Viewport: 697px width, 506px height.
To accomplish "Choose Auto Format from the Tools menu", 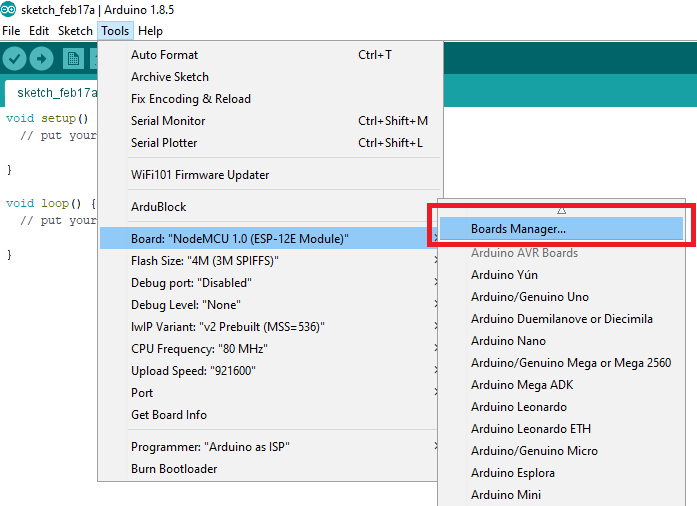I will (x=271, y=55).
